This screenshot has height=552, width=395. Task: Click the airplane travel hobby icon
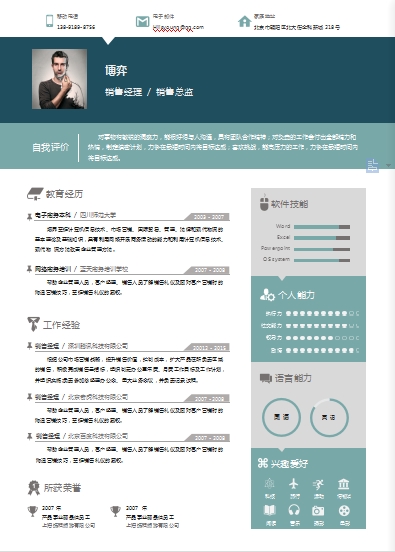tap(294, 484)
